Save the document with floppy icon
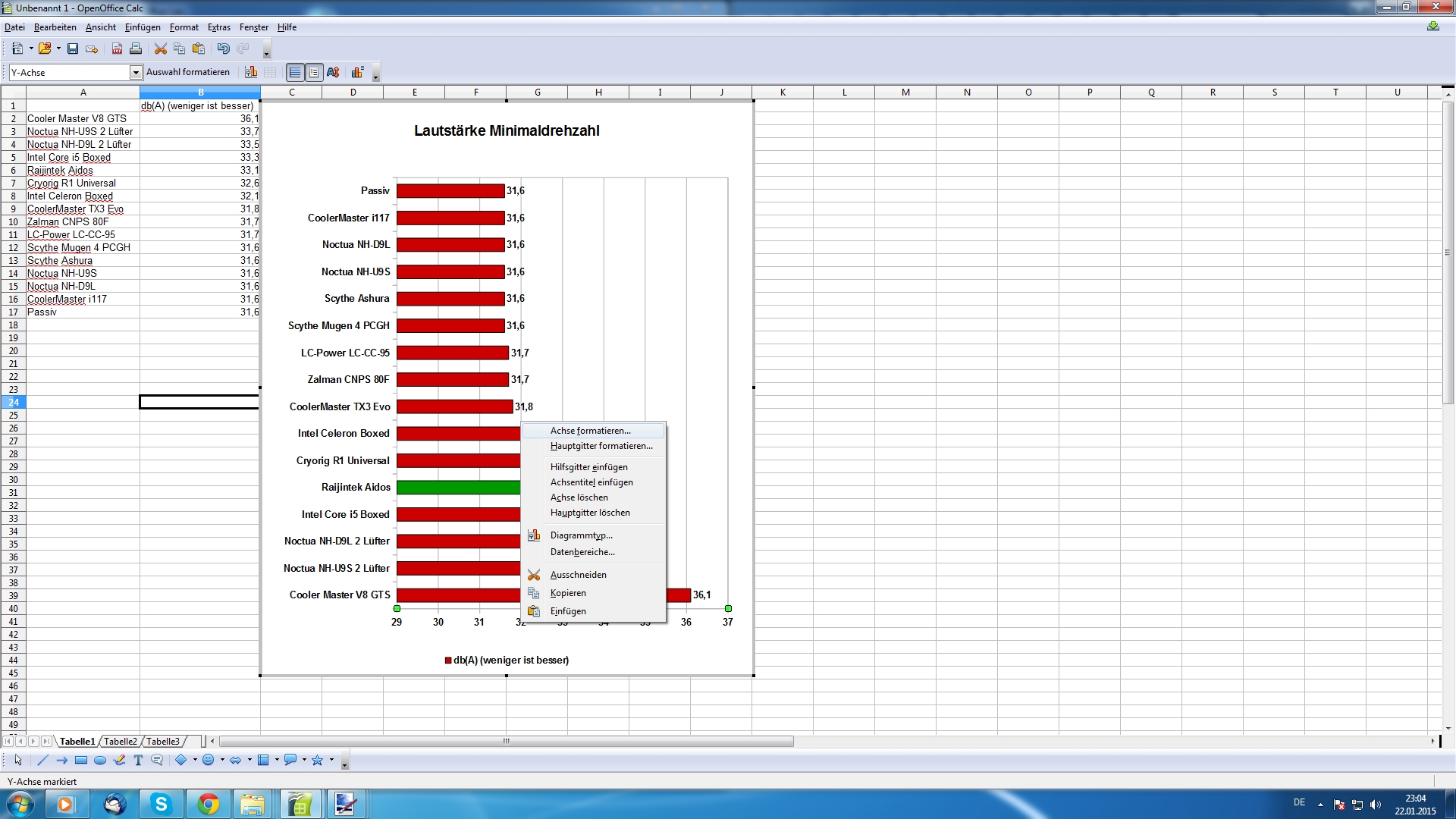1456x819 pixels. pos(73,49)
